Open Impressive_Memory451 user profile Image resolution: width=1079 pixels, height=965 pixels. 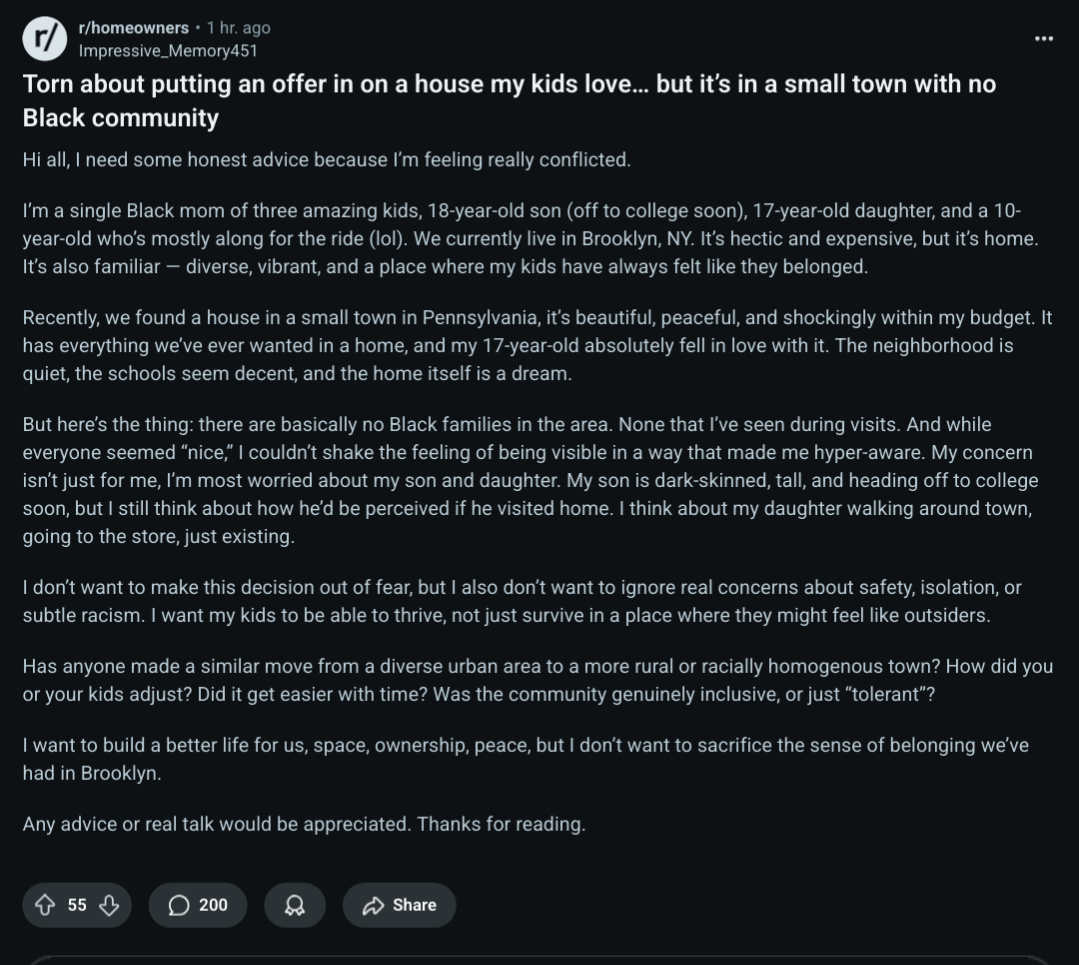tap(168, 51)
